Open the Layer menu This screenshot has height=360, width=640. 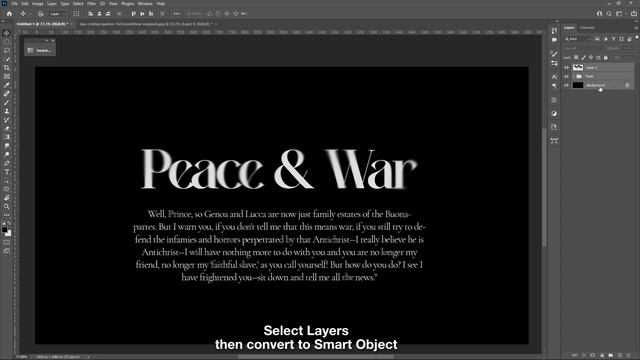point(52,4)
